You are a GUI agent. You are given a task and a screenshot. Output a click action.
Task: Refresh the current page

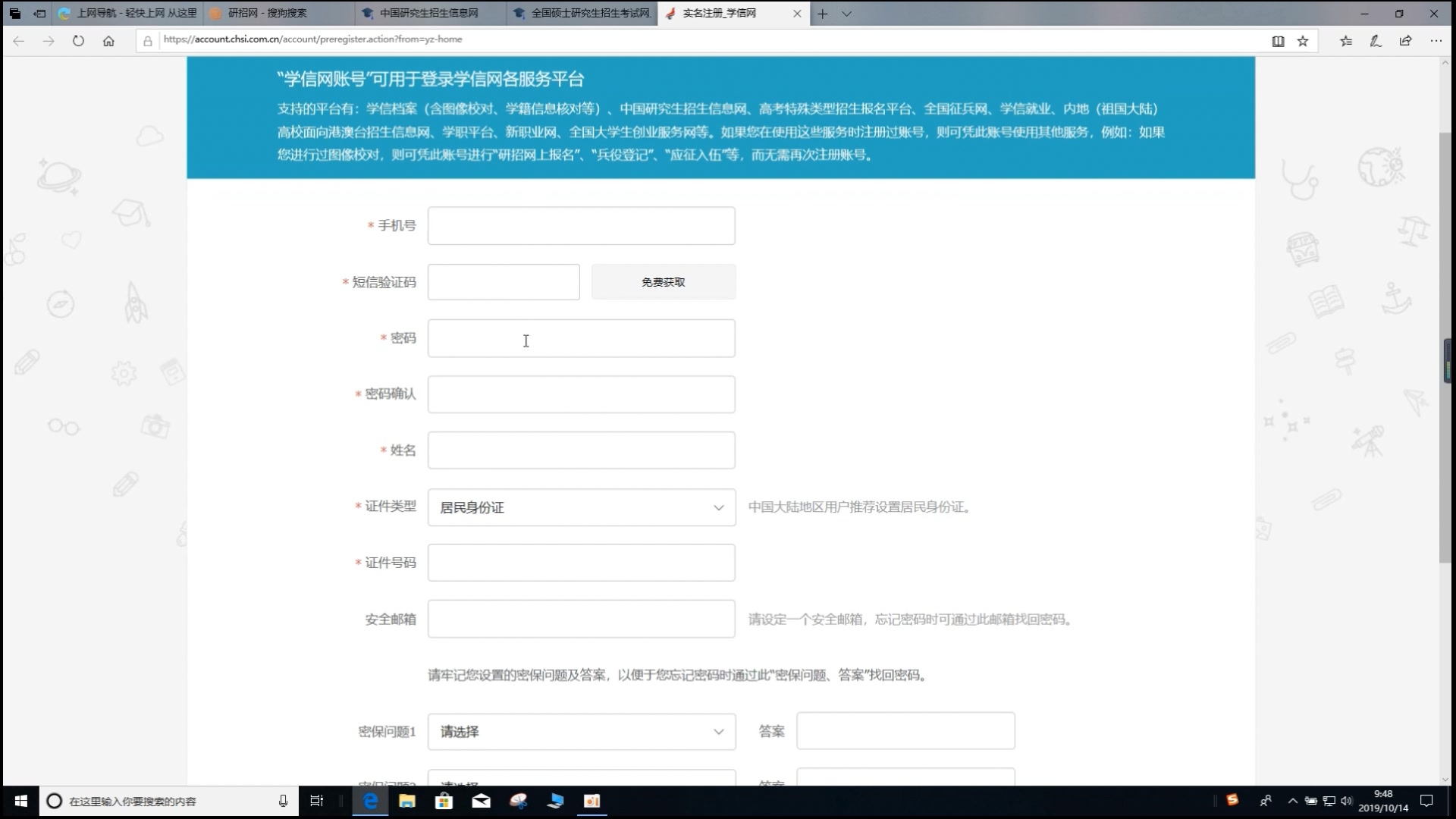pyautogui.click(x=78, y=41)
